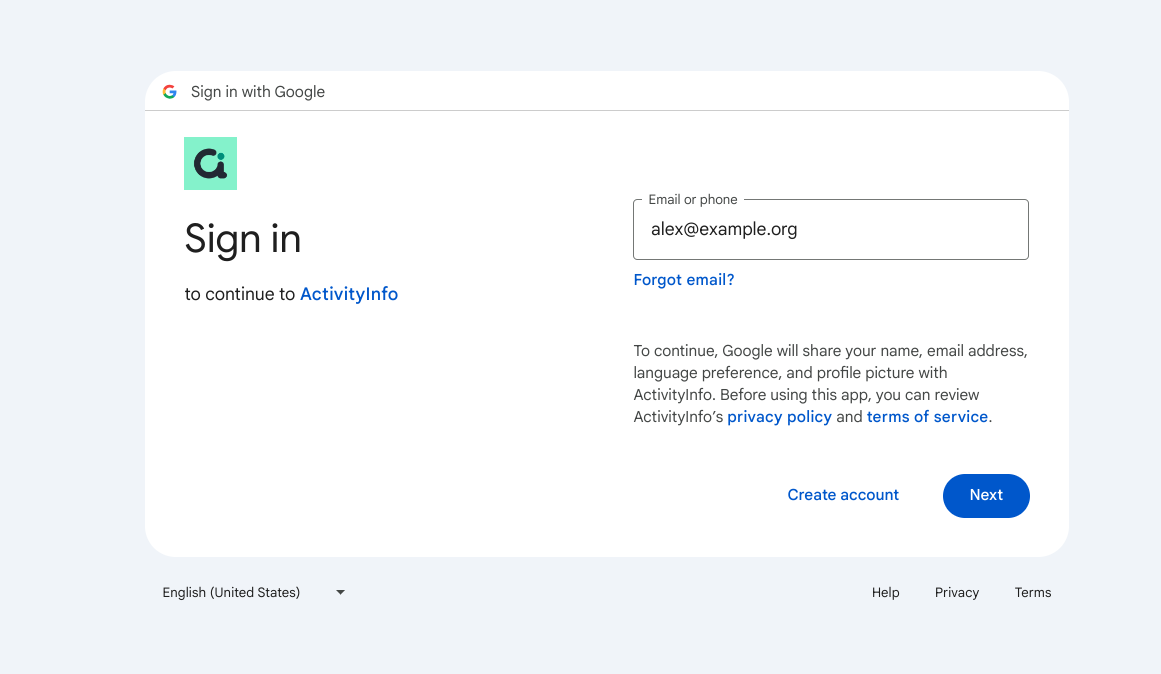
Task: Click the Forgot email? link
Action: coord(683,280)
